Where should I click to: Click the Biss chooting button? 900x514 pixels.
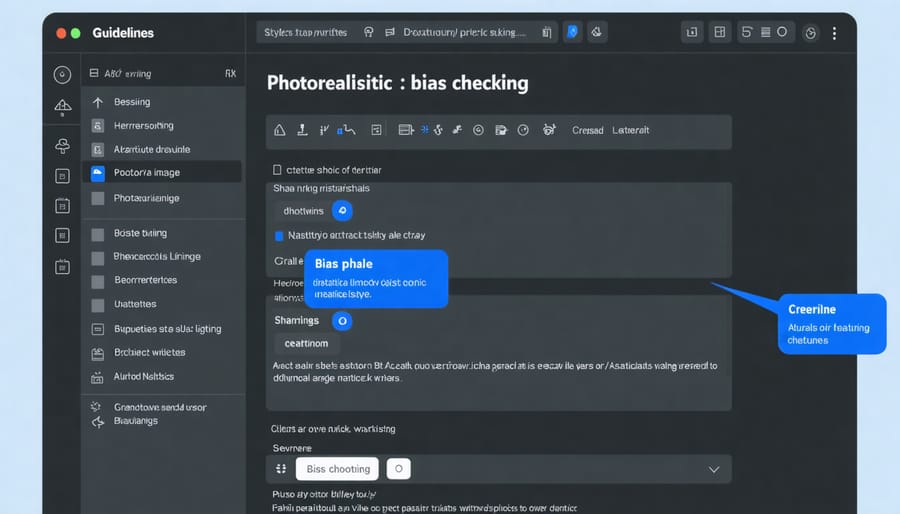pyautogui.click(x=338, y=469)
